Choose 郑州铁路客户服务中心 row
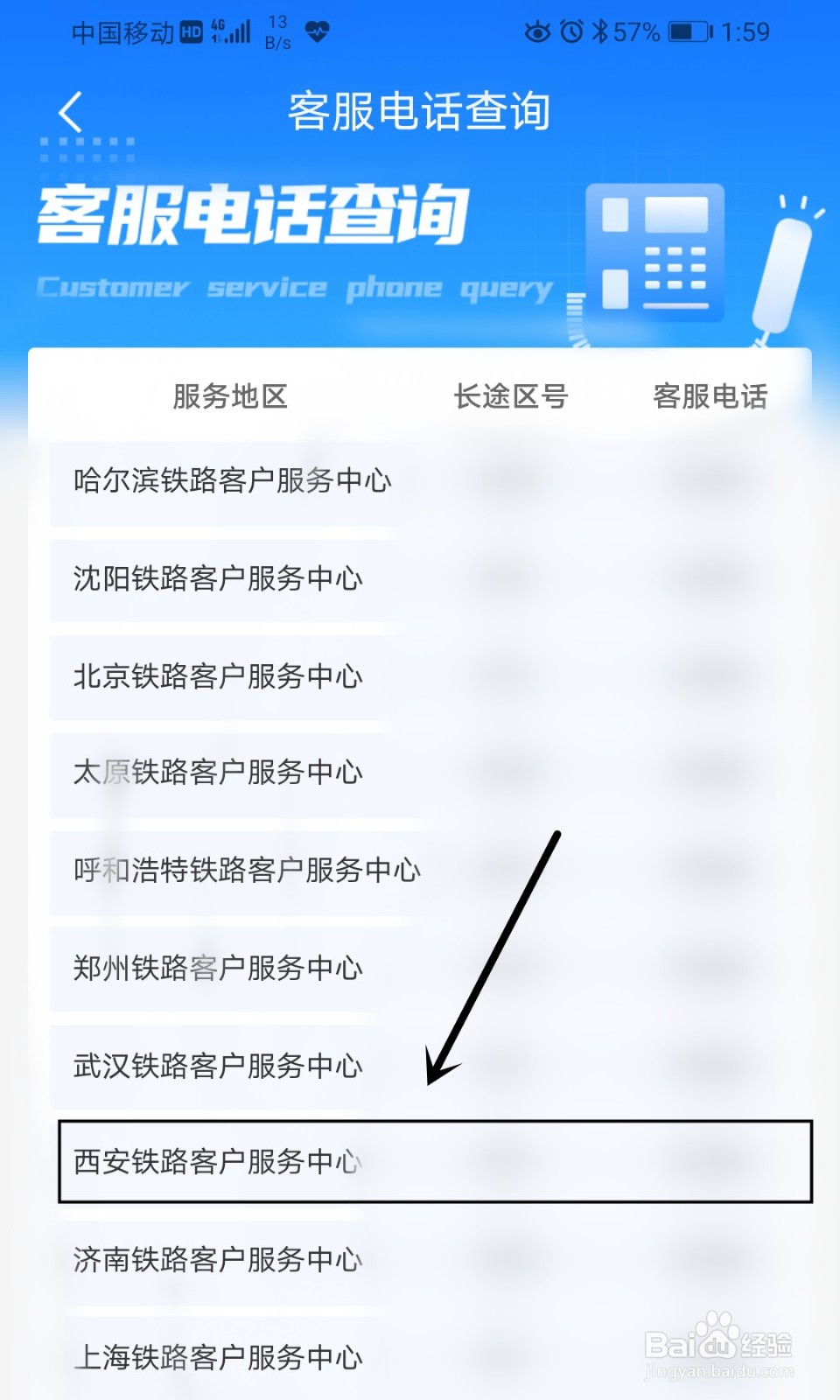840x1400 pixels. pyautogui.click(x=430, y=969)
